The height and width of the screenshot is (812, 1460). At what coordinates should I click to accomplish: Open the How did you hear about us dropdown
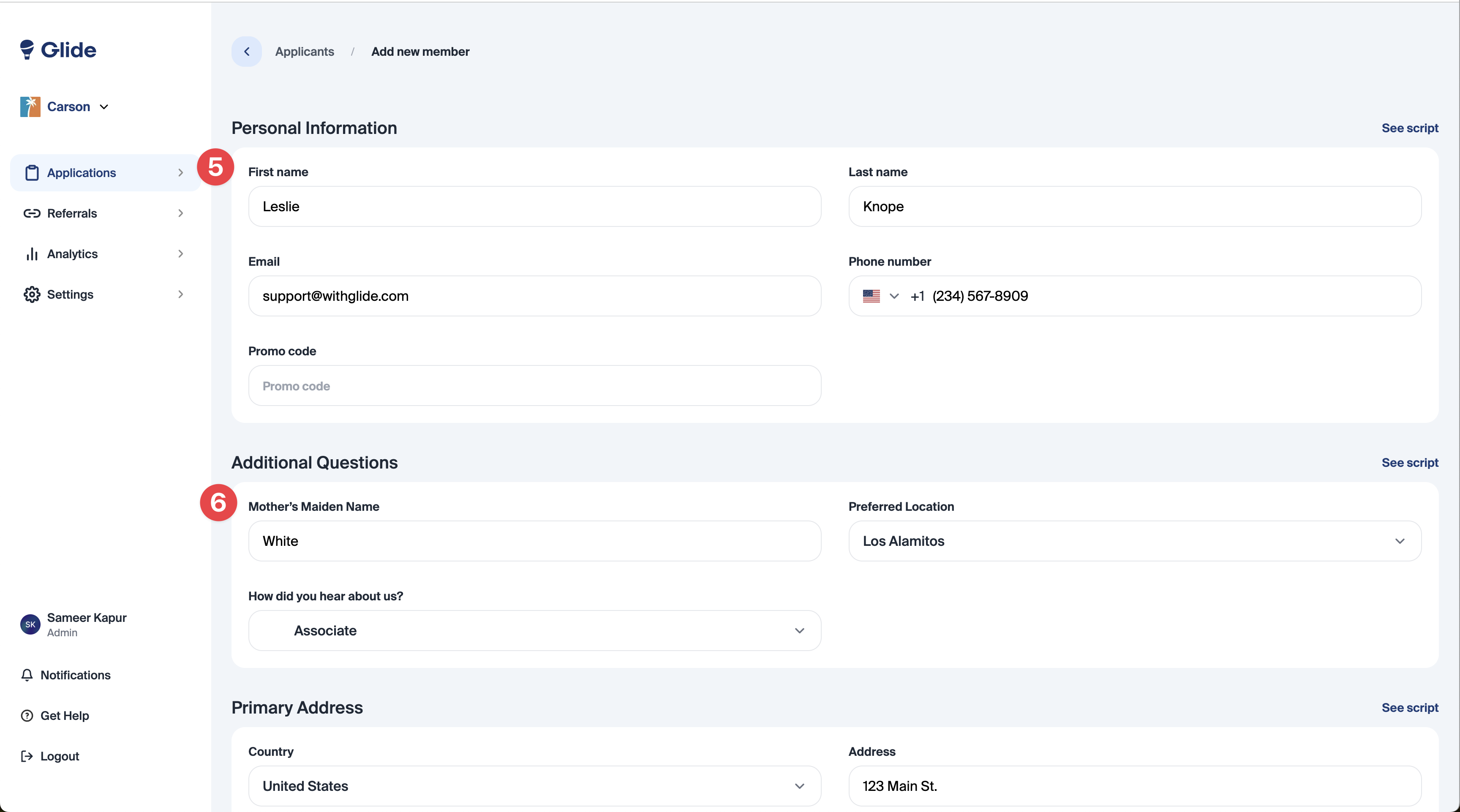[x=799, y=631]
